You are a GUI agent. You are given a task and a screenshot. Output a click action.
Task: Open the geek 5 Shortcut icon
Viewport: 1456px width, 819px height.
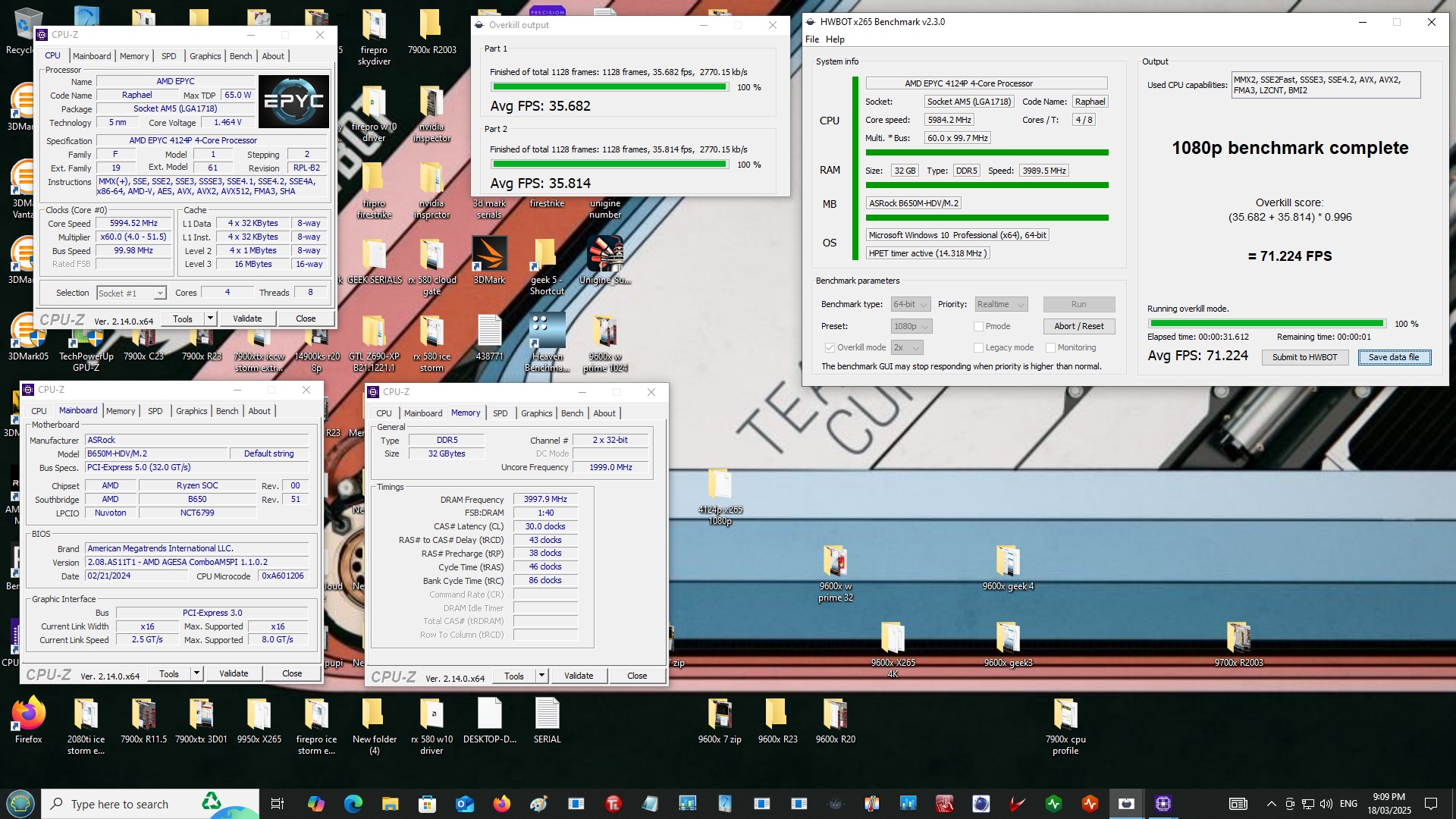point(547,267)
